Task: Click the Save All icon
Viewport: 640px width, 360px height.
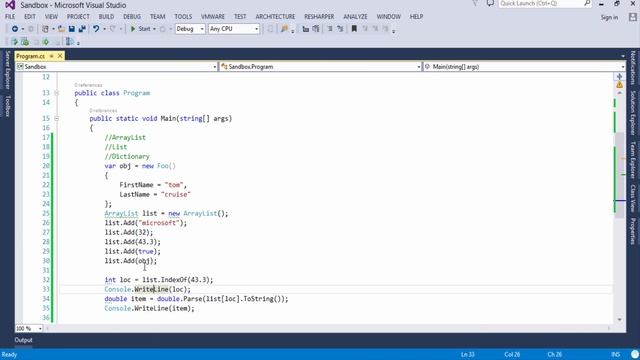Action: (82, 29)
